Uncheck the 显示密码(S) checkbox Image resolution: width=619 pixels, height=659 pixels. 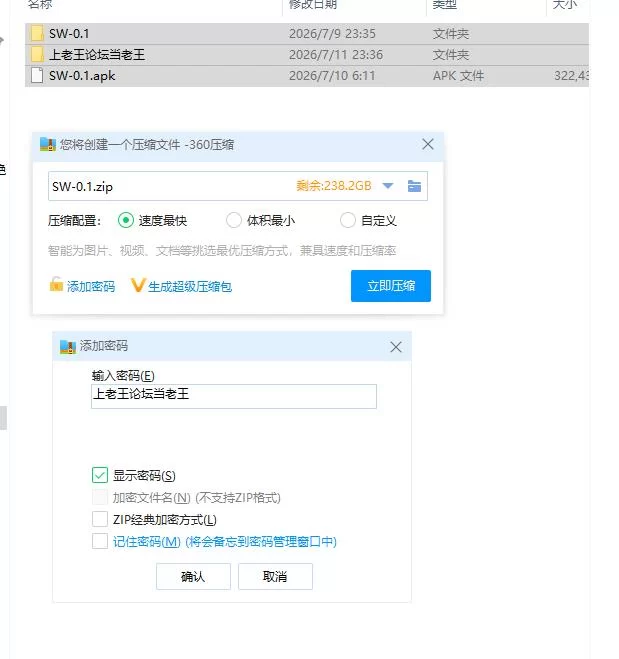point(100,475)
